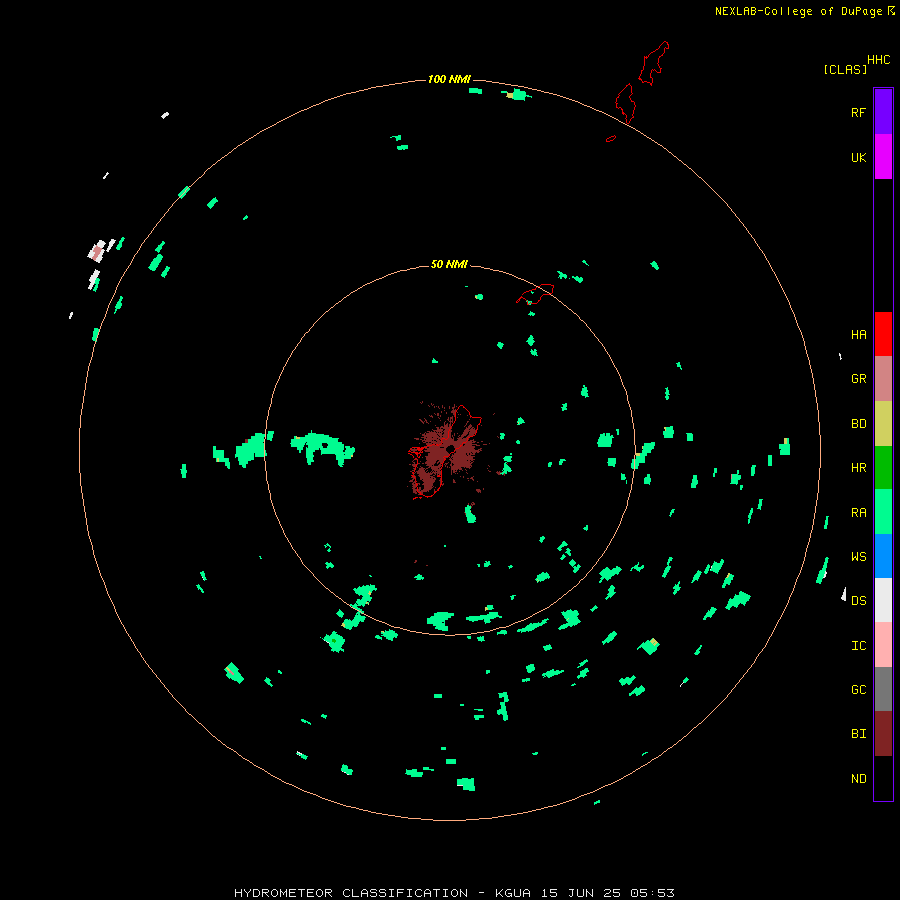
Task: Click the large rain echo crossing the 50 NMI ring at left
Action: (253, 449)
